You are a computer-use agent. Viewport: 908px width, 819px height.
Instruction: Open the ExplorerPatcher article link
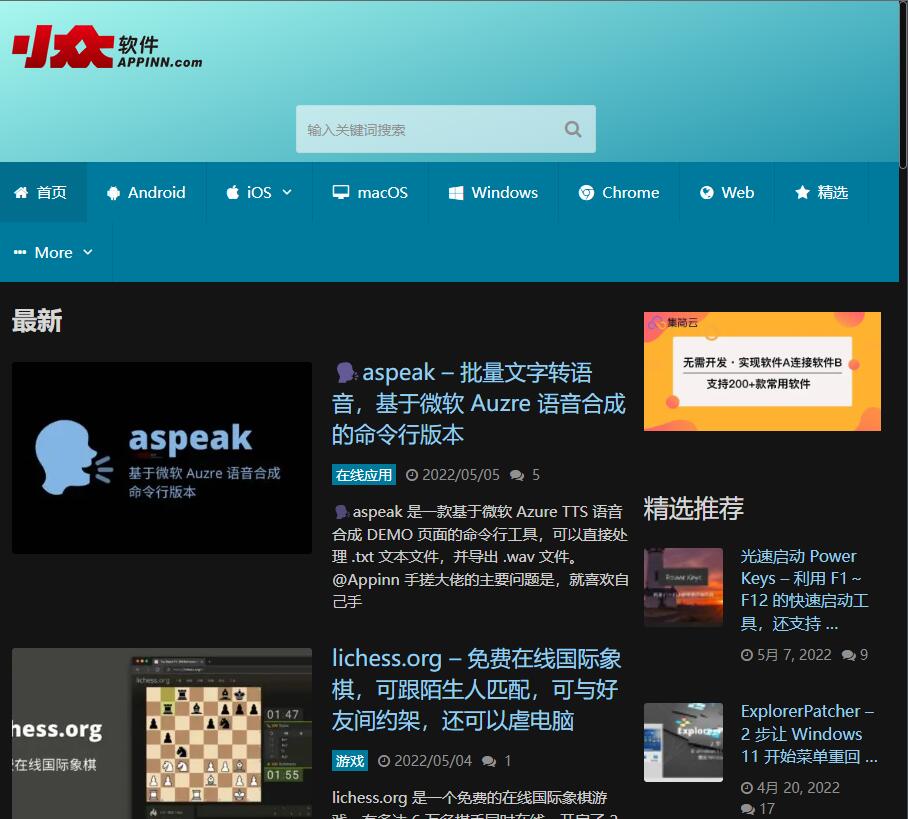(809, 734)
